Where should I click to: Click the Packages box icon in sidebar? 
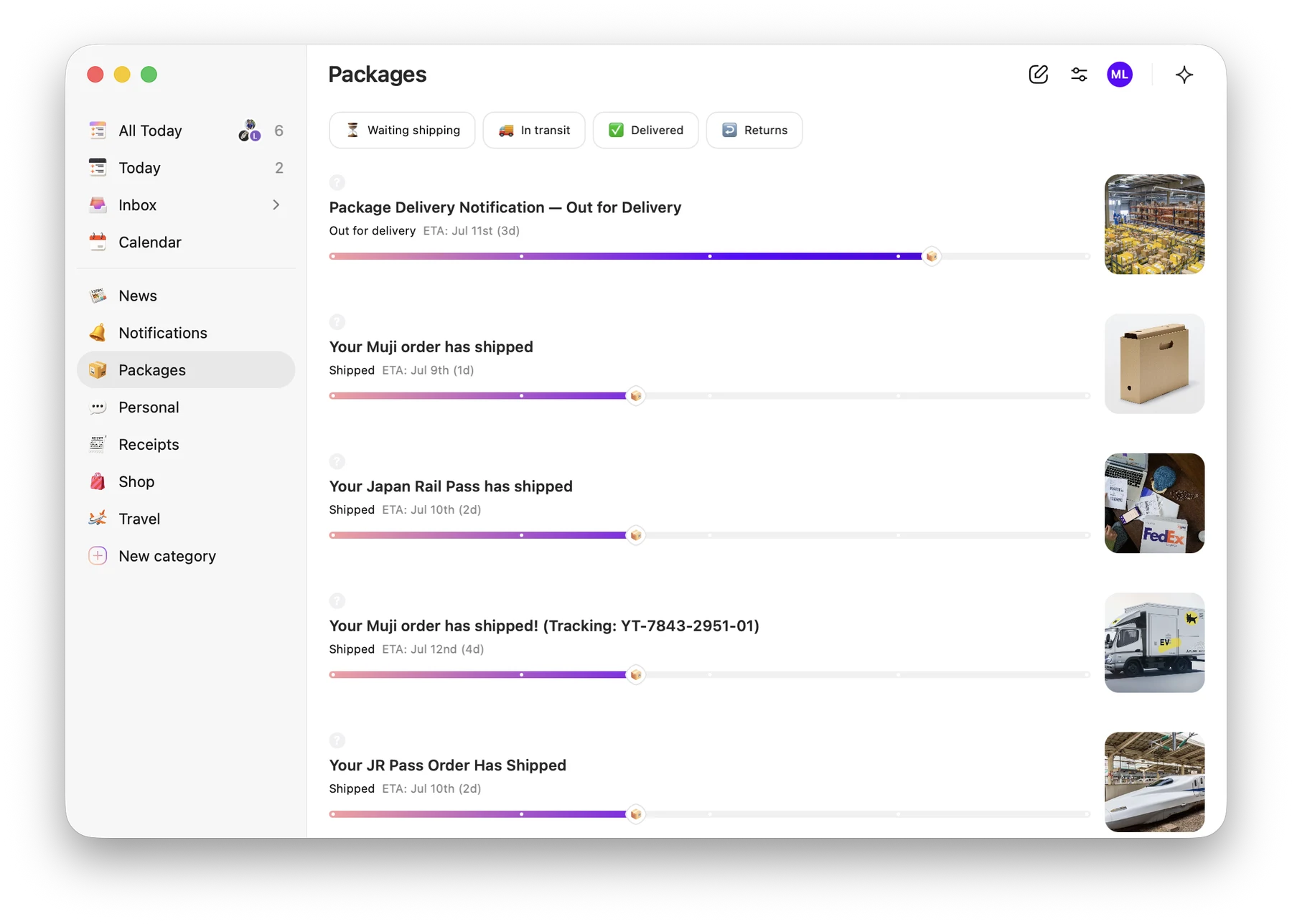98,370
